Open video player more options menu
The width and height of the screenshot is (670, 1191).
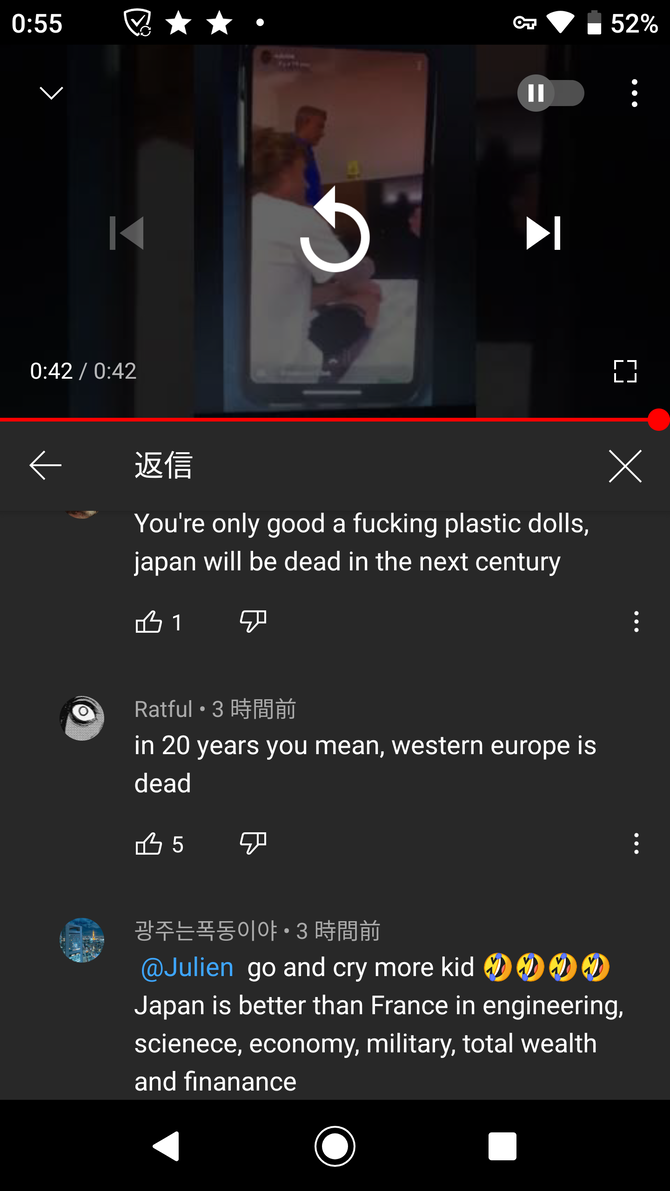pyautogui.click(x=634, y=93)
